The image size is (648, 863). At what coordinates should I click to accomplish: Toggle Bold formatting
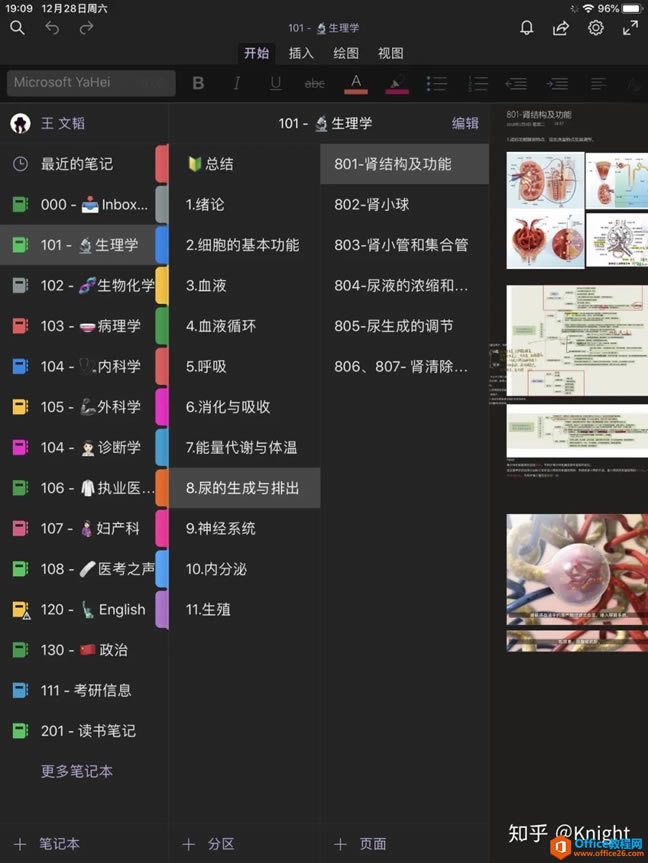198,83
